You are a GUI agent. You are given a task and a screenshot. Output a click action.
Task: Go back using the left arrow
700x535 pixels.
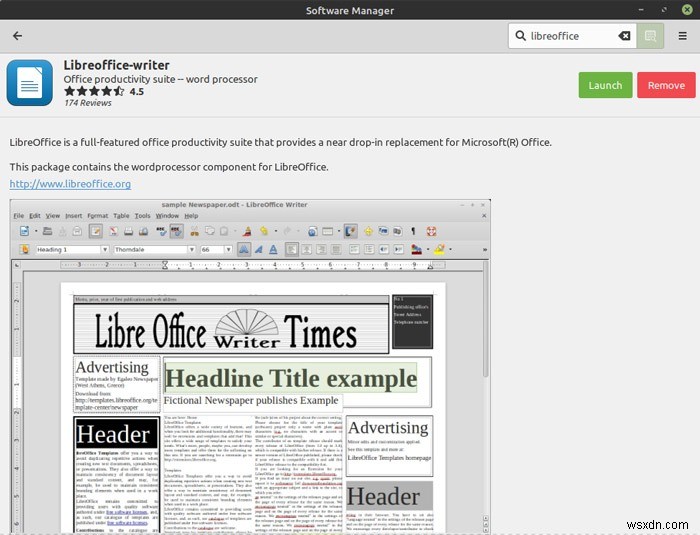17,36
